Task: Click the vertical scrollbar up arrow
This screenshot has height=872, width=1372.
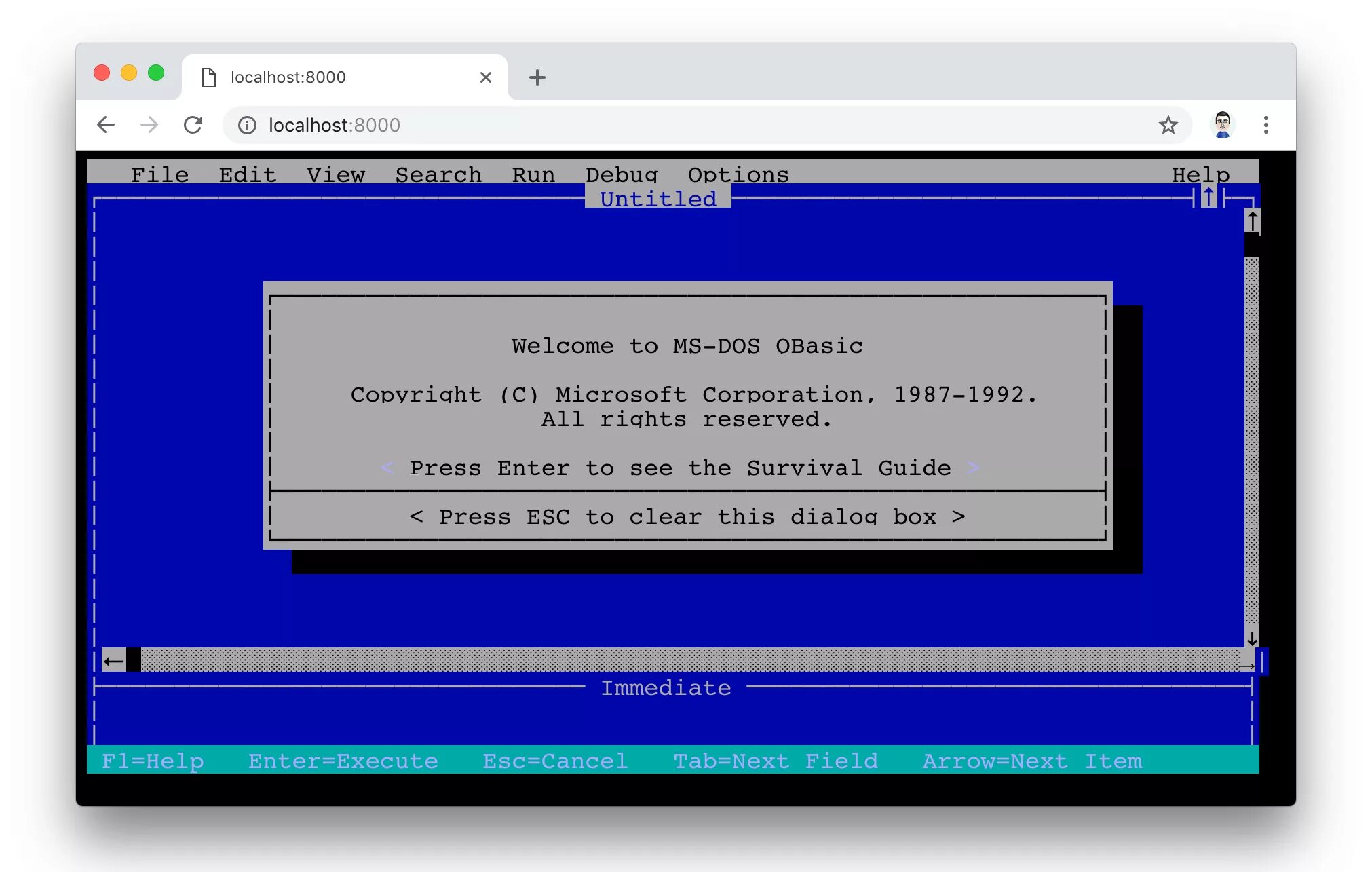Action: 1252,221
